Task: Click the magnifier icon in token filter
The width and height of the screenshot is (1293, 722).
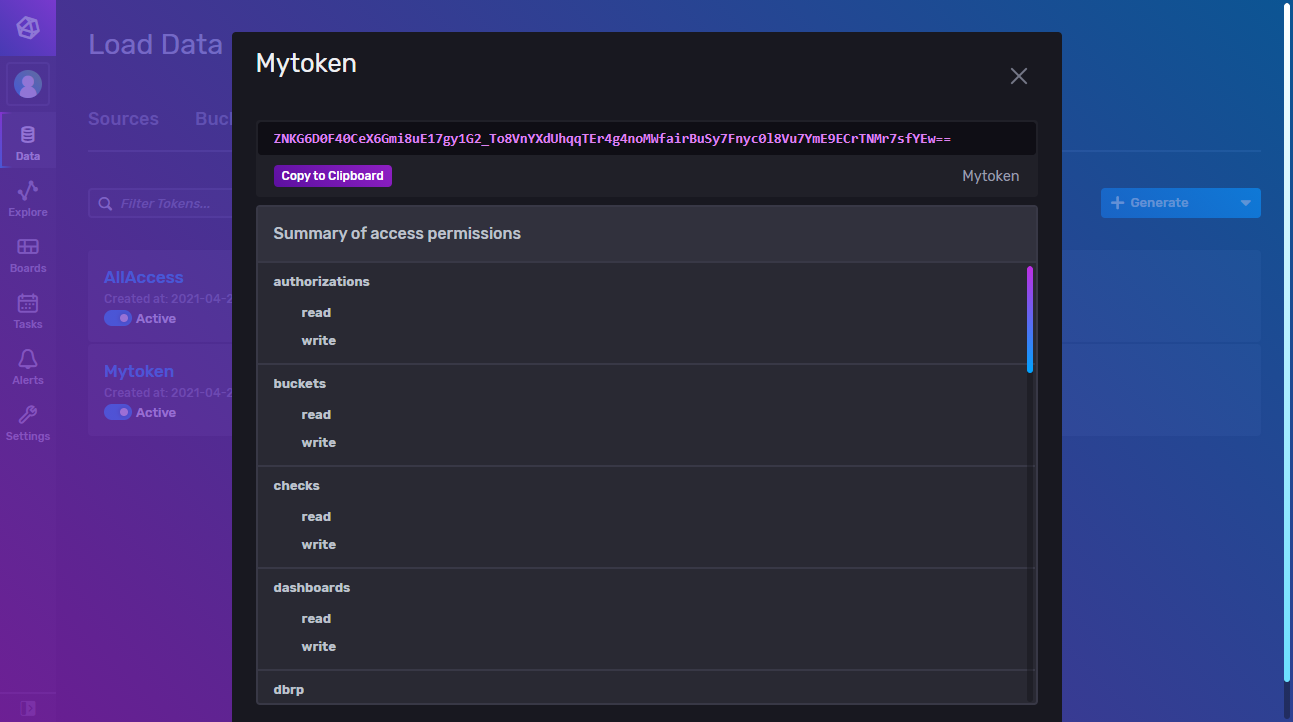Action: coord(105,203)
